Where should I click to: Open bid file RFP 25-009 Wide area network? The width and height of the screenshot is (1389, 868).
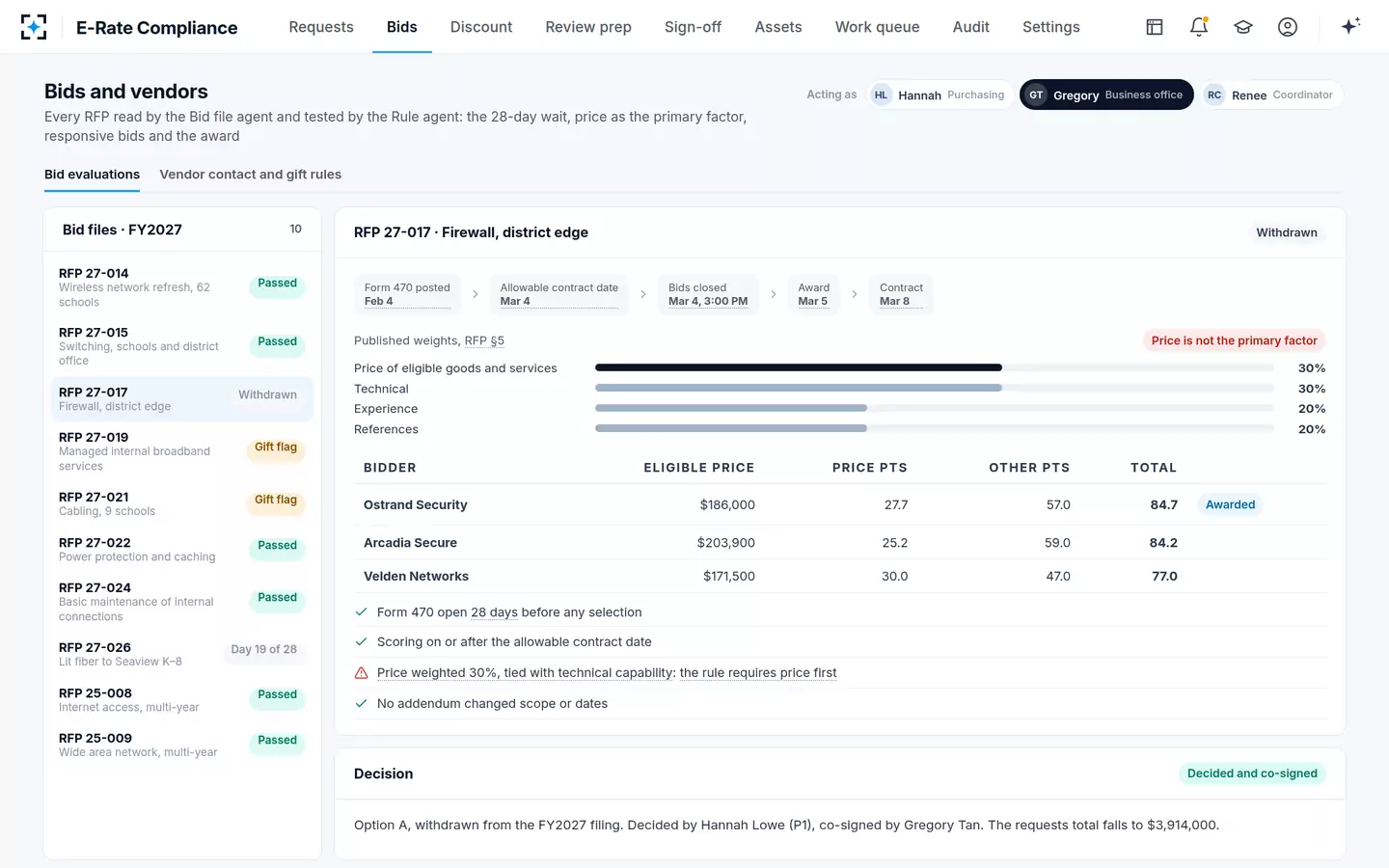click(x=181, y=745)
